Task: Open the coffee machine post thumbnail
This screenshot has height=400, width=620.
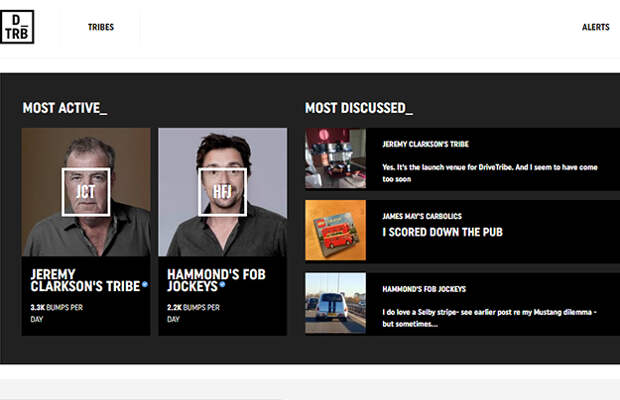Action: coord(335,158)
